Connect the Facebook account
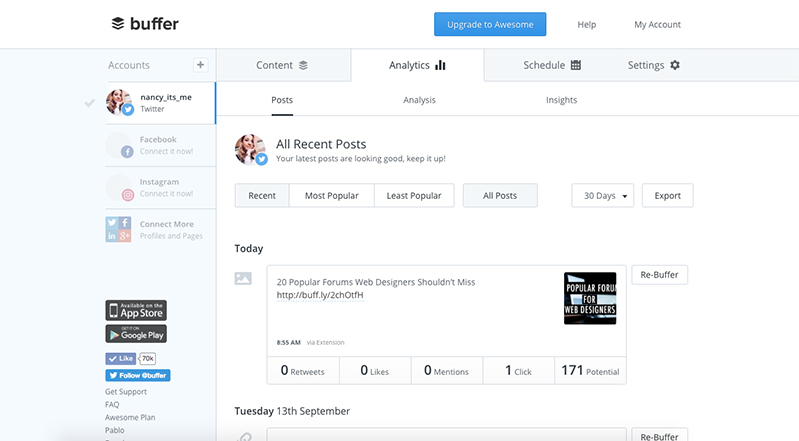Screen dimensions: 799x441 point(161,145)
